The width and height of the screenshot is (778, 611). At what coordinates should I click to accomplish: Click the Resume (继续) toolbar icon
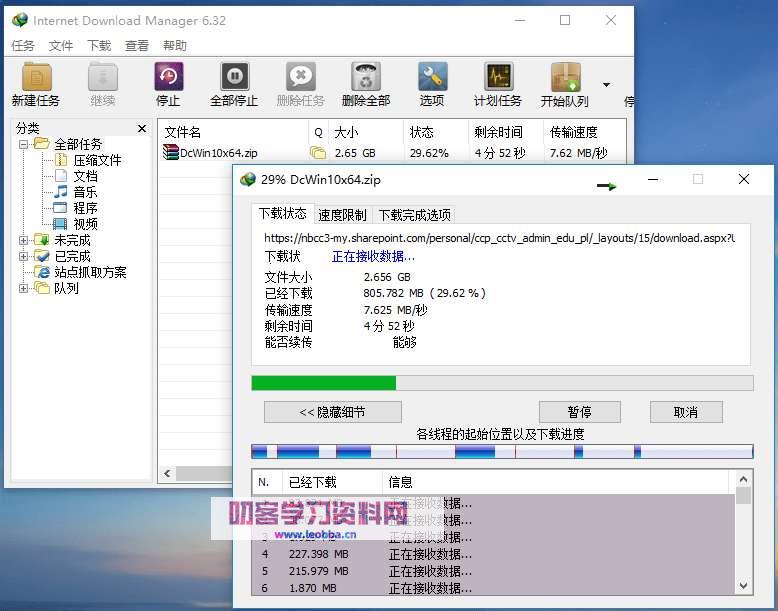pyautogui.click(x=103, y=77)
